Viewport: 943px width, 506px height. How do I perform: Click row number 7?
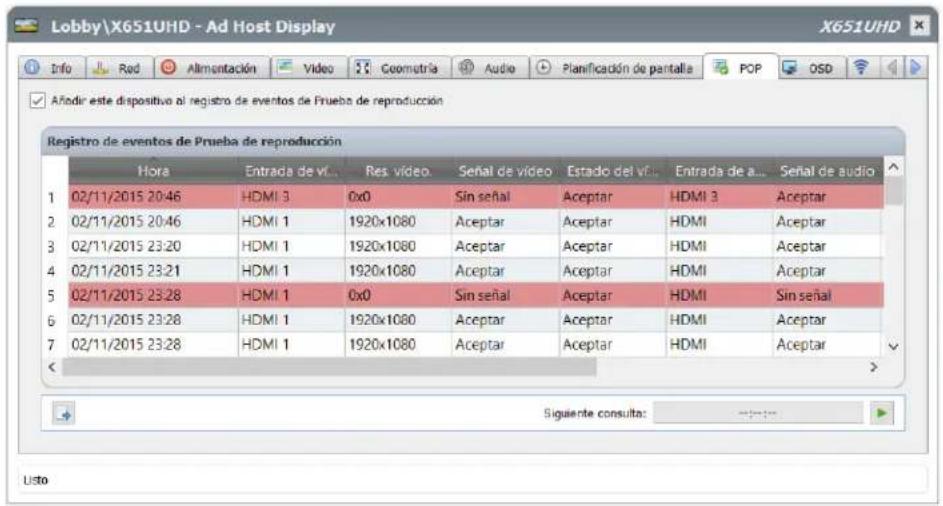click(x=51, y=345)
